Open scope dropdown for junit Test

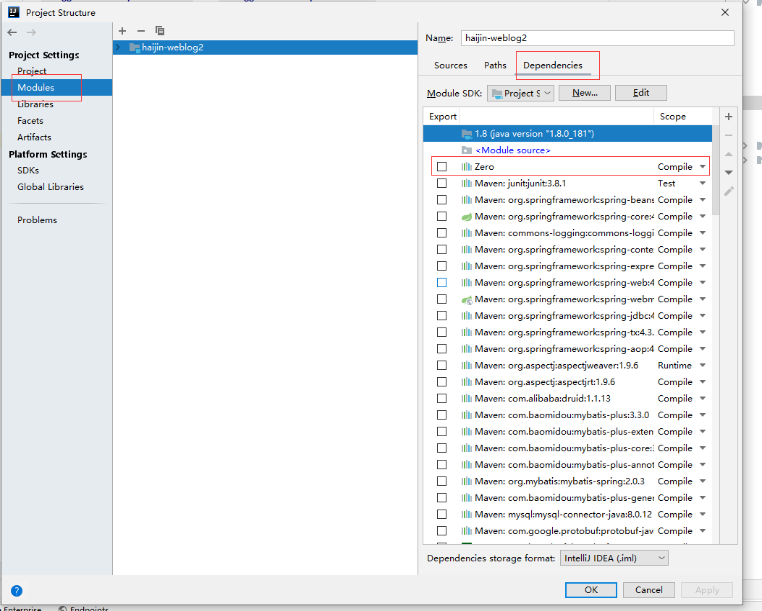click(x=702, y=183)
